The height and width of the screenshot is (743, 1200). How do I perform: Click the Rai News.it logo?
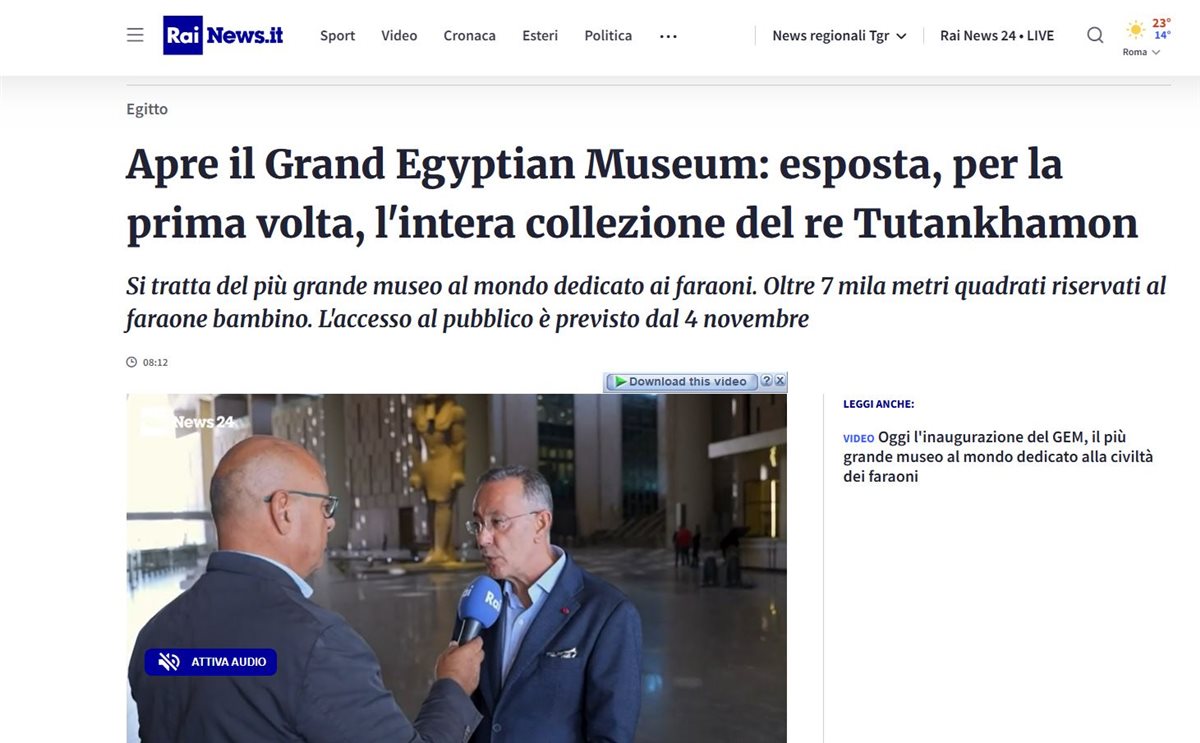click(x=223, y=35)
